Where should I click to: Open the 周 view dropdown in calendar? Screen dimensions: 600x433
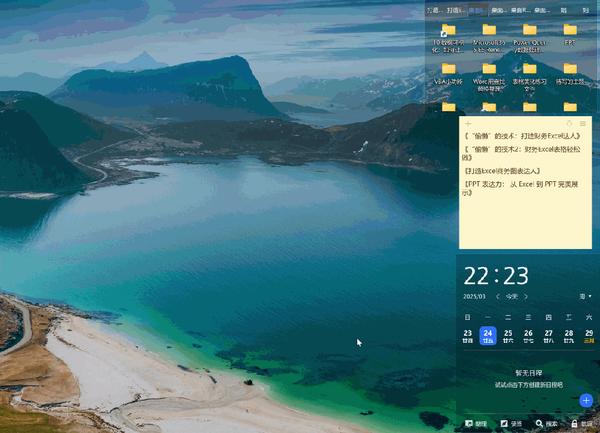585,296
